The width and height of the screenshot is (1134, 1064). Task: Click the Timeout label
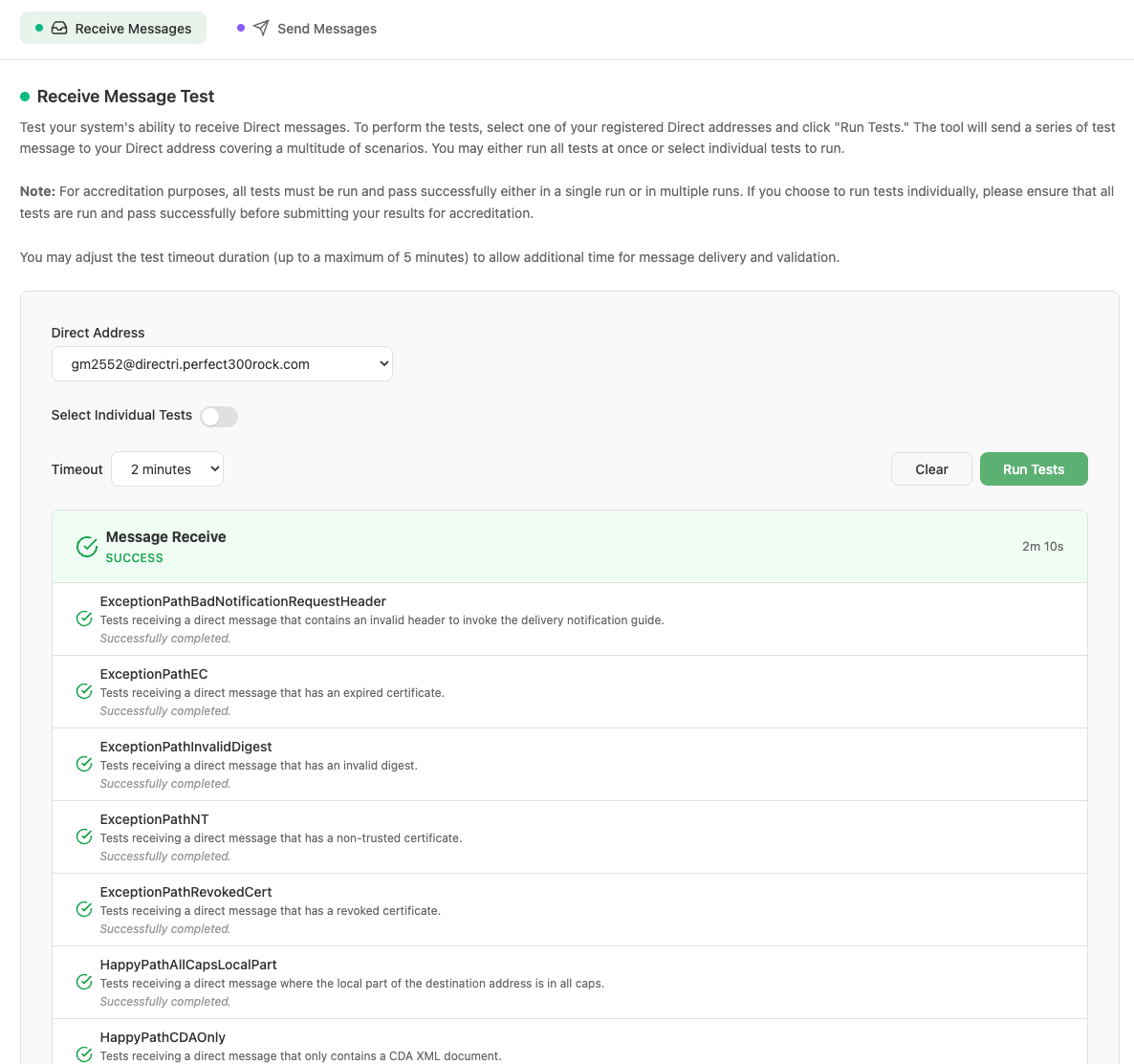click(76, 469)
